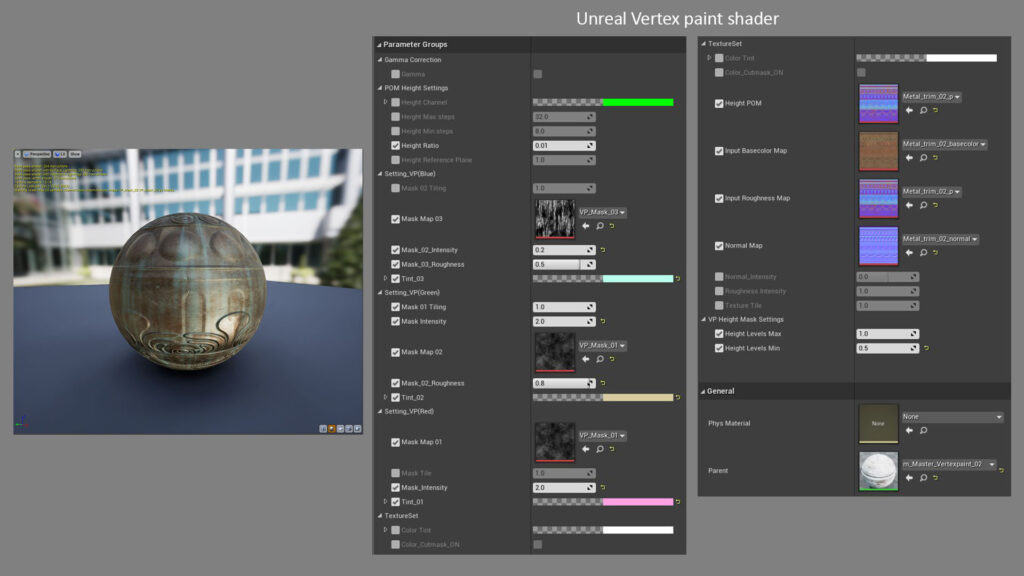The width and height of the screenshot is (1024, 576).
Task: Use selected asset arrow for Input Basecolor Map
Action: click(x=909, y=158)
